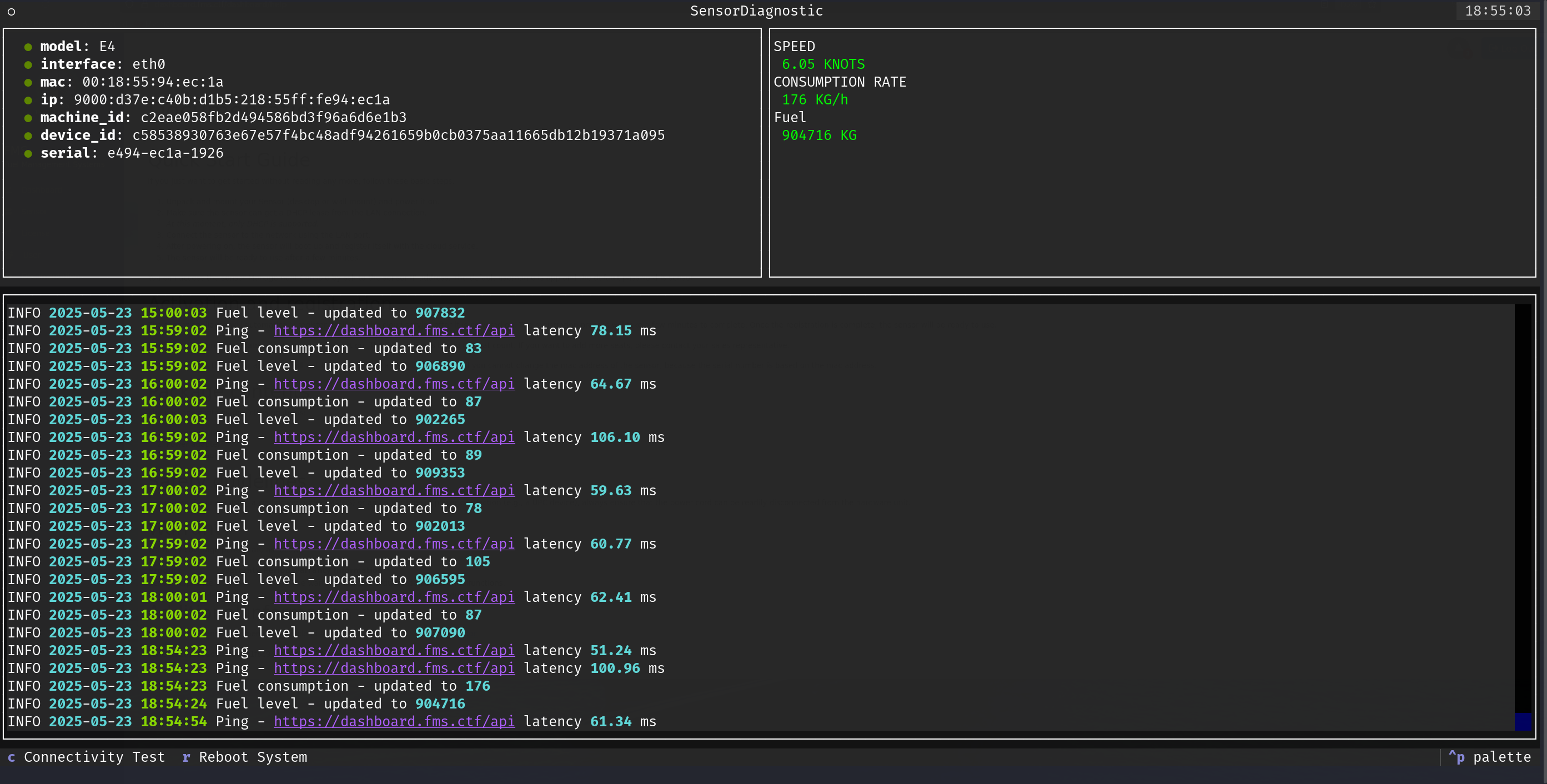
Task: Click fuel level value 907090
Action: tap(440, 633)
